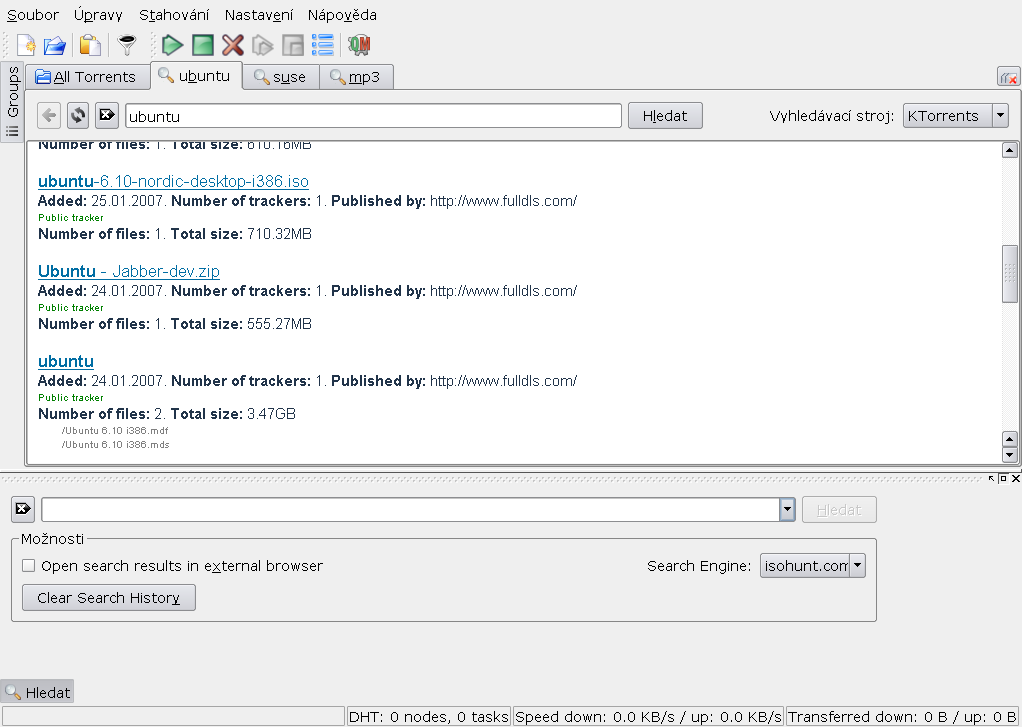Clear the ubuntu search field icon
Image resolution: width=1022 pixels, height=727 pixels.
coord(107,115)
